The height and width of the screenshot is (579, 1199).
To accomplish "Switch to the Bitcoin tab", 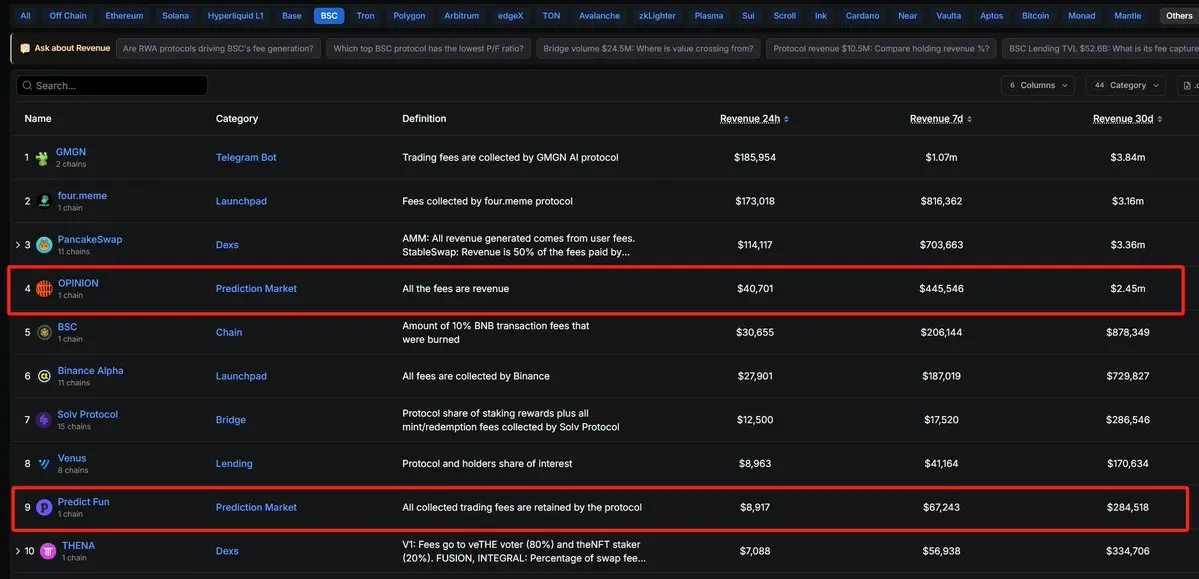I will [x=1036, y=15].
